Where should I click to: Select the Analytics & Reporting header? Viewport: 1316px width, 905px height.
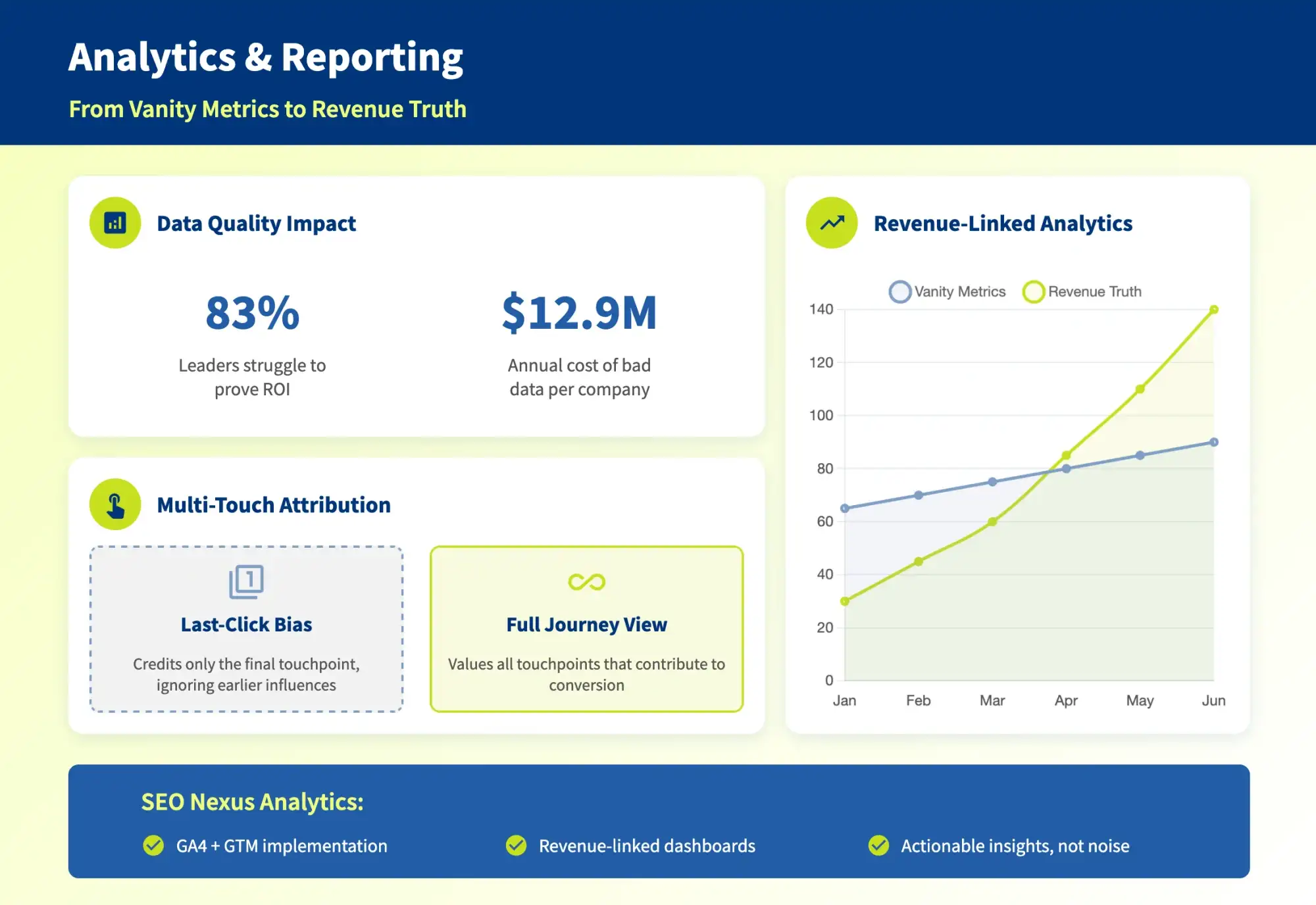[265, 57]
